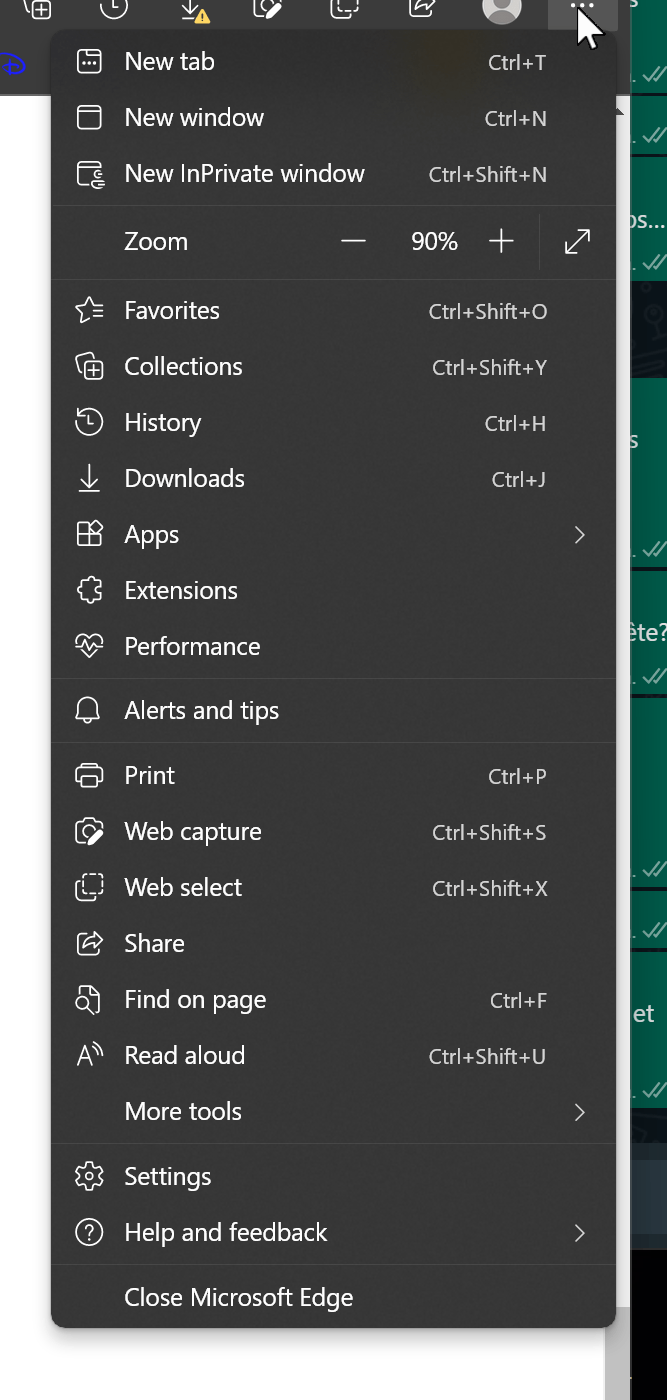Screen dimensions: 667x1400
Task: Choose Print from the menu
Action: click(x=333, y=776)
